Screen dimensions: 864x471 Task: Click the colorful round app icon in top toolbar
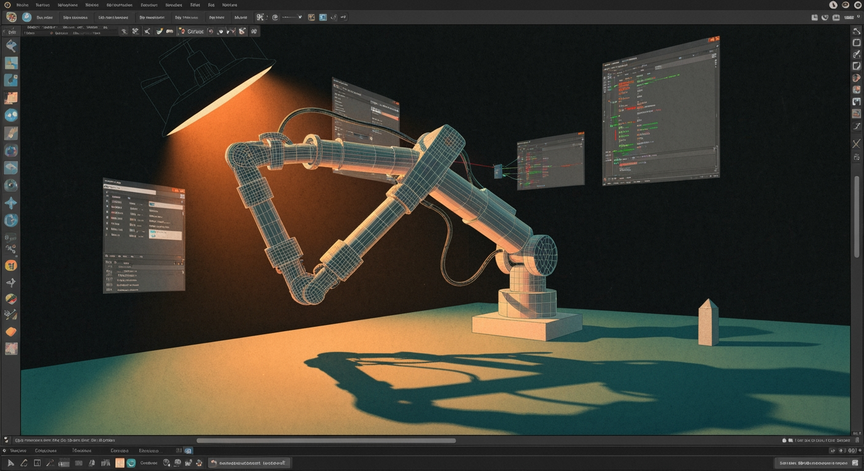[11, 17]
